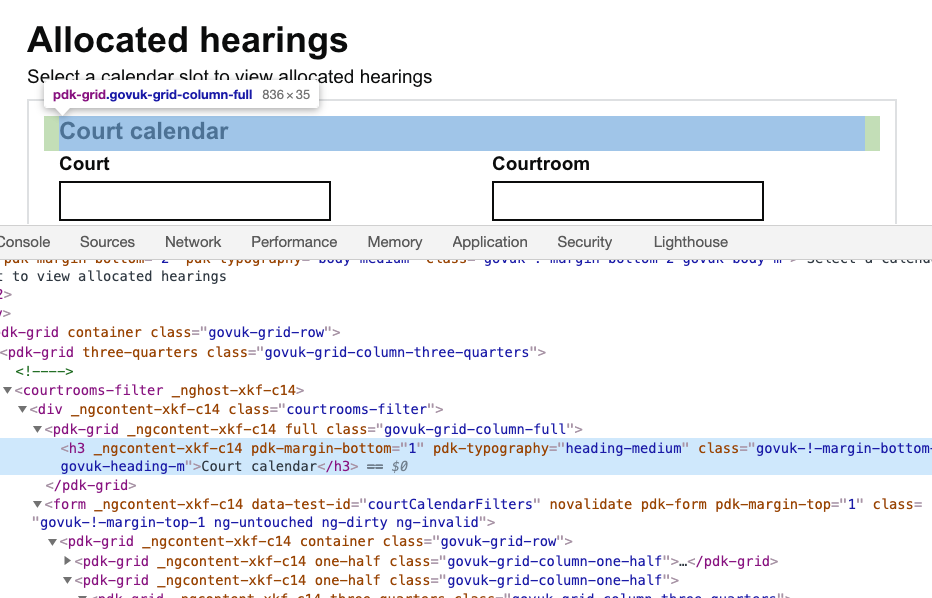Select the closing /pdk-grid tag line
The height and width of the screenshot is (598, 932).
pyautogui.click(x=91, y=486)
